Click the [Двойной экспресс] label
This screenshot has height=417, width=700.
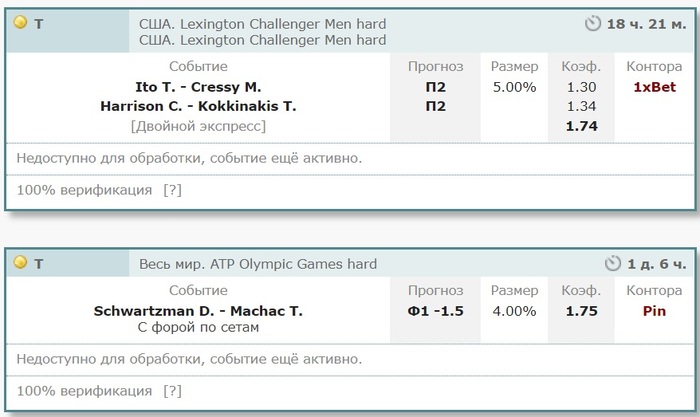click(x=198, y=126)
